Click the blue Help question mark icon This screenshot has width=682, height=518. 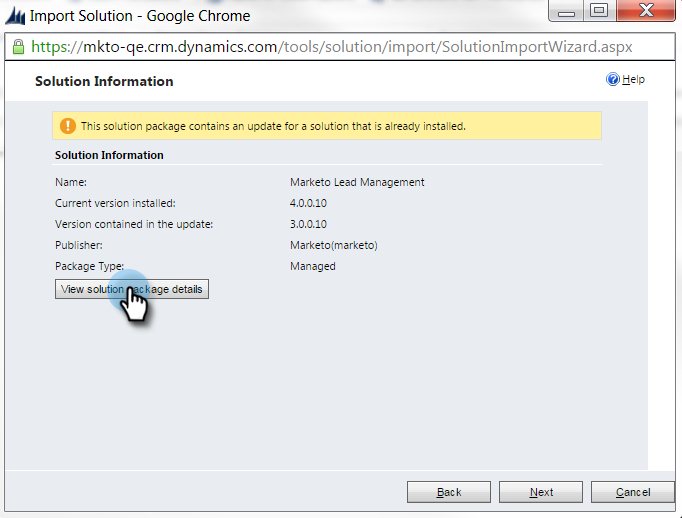[612, 79]
